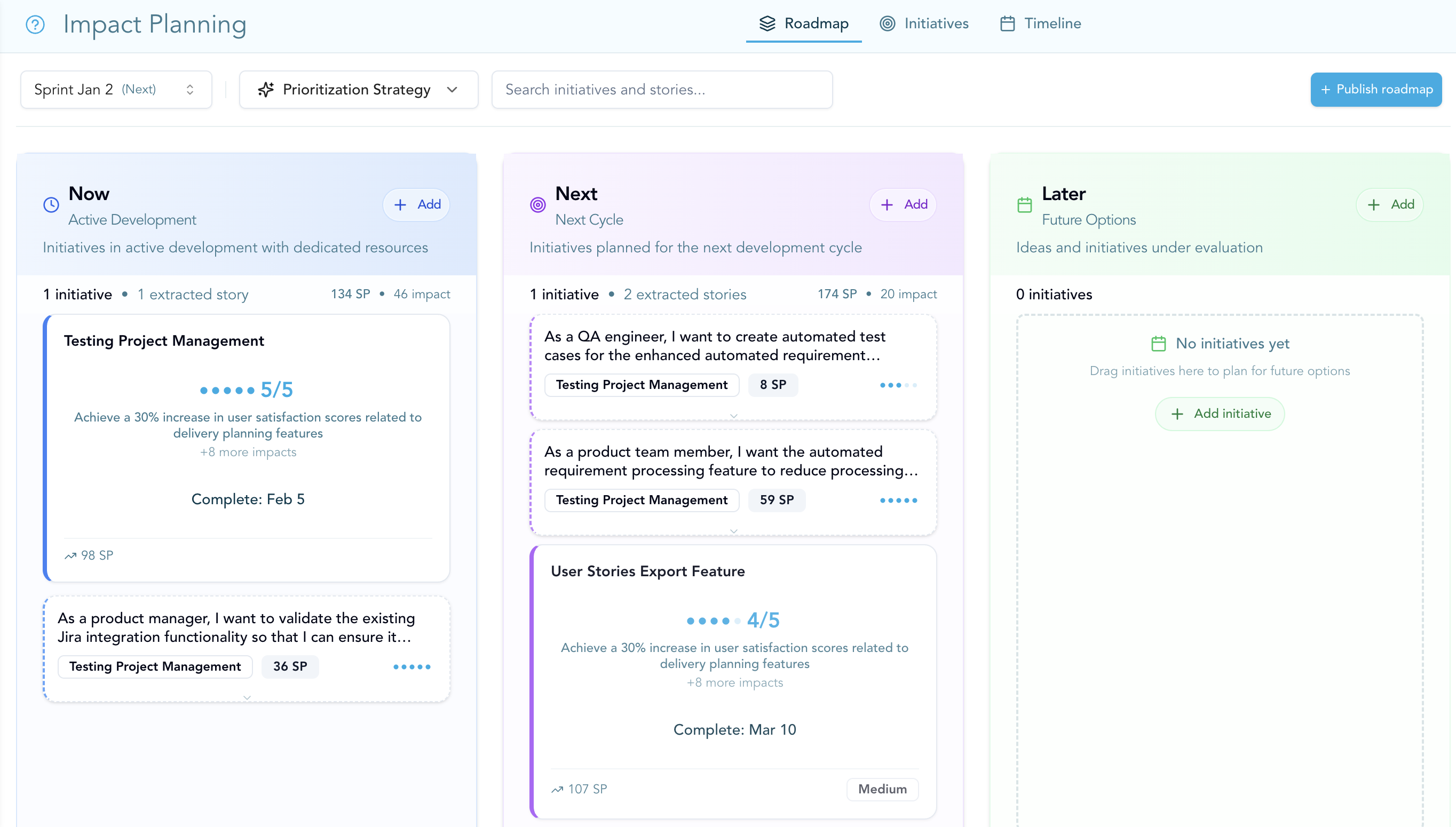Viewport: 1456px width, 827px height.
Task: Switch to the Timeline tab
Action: 1041,23
